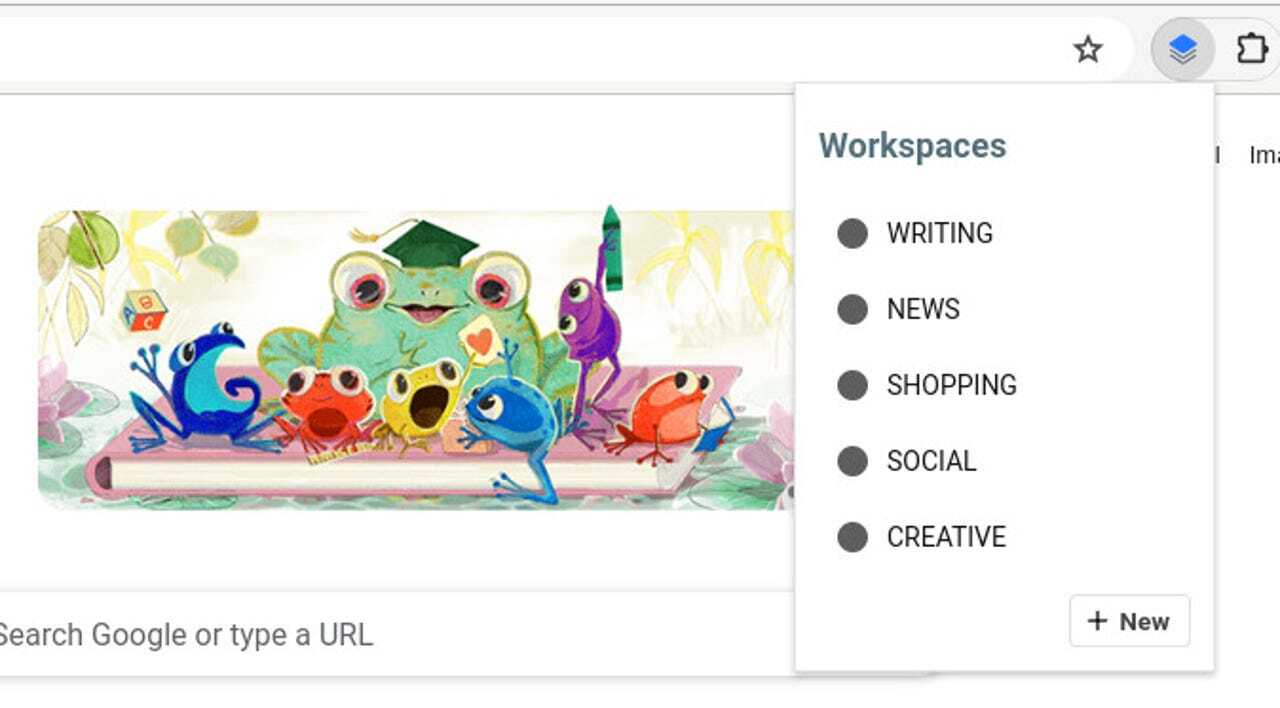Click the circle icon beside SOCIAL
Viewport: 1280px width, 708px height.
852,461
